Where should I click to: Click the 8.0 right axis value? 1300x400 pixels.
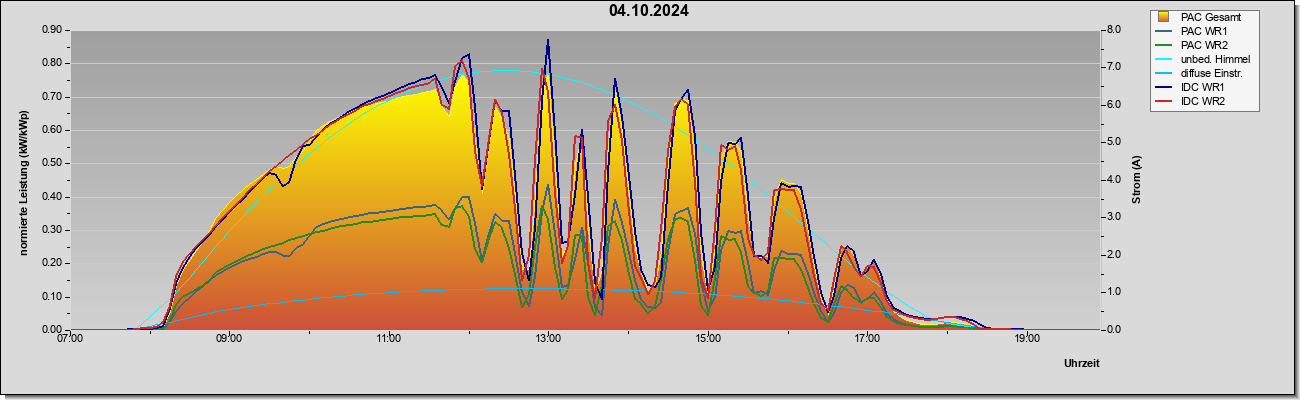pos(1114,30)
